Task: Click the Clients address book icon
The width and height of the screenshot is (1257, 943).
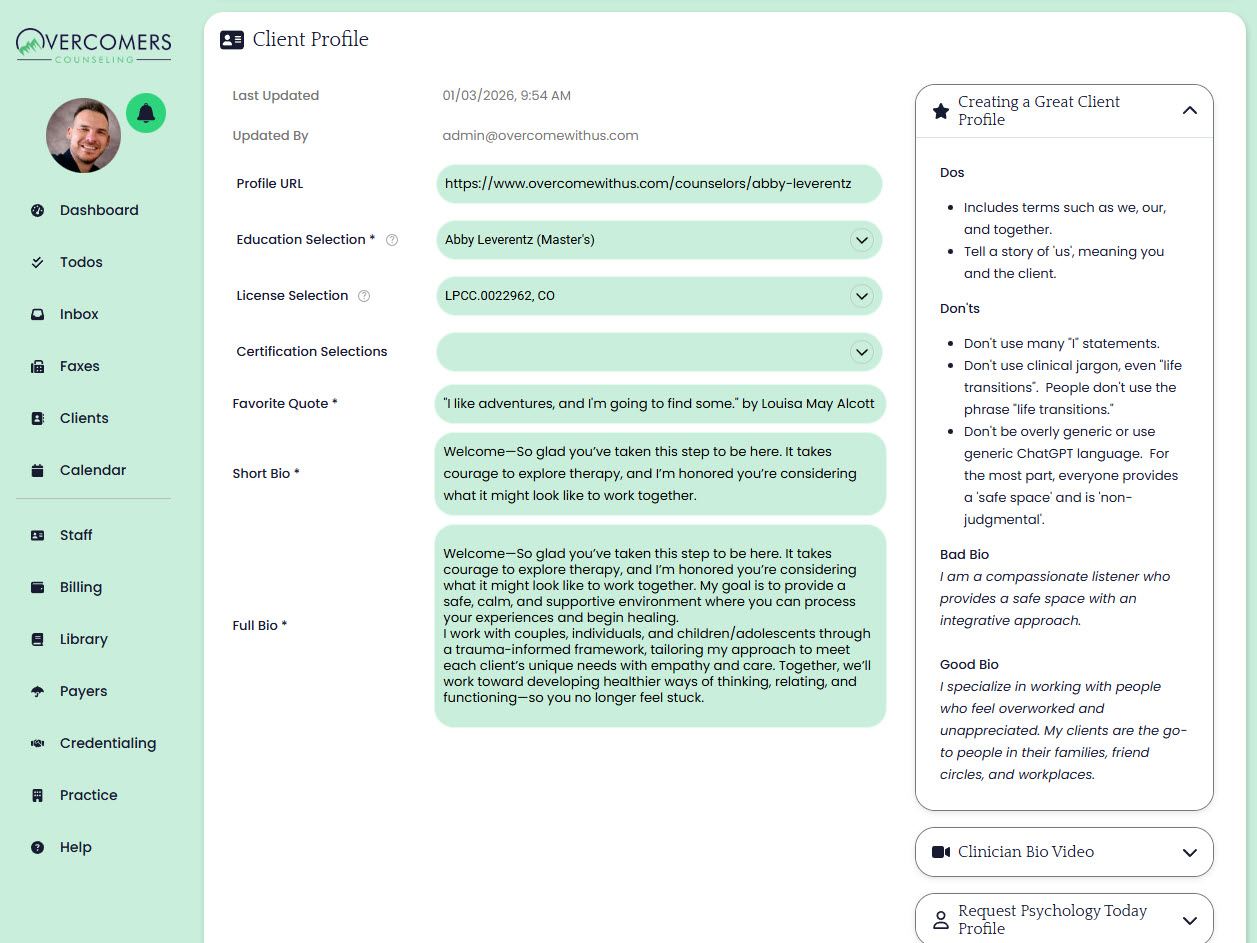Action: [38, 418]
